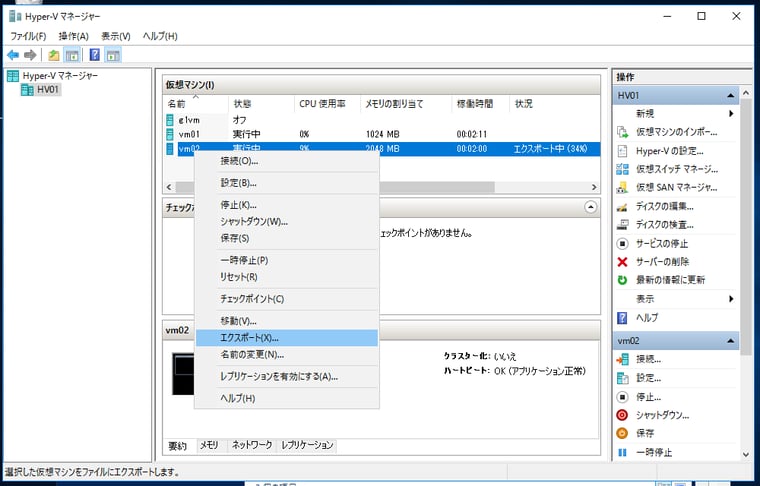Collapse the vm02 actions section
This screenshot has height=486, width=760.
click(730, 341)
